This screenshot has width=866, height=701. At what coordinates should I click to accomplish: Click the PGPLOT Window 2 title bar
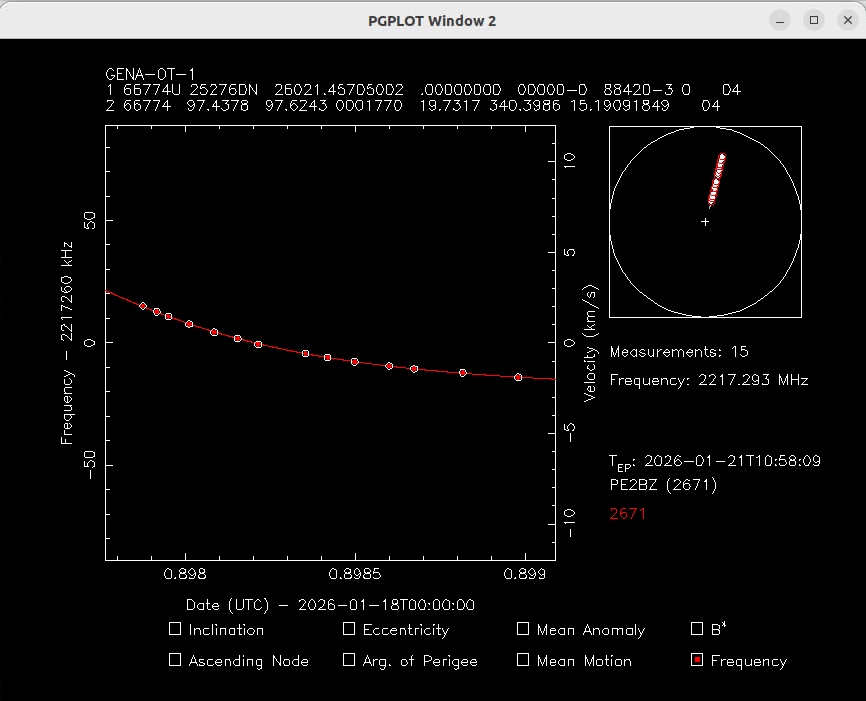[x=432, y=20]
